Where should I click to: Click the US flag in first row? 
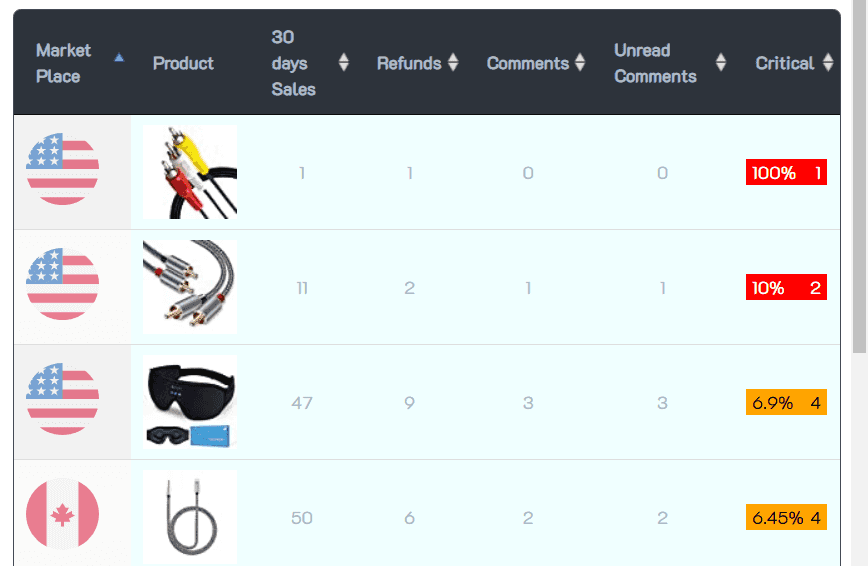point(62,172)
